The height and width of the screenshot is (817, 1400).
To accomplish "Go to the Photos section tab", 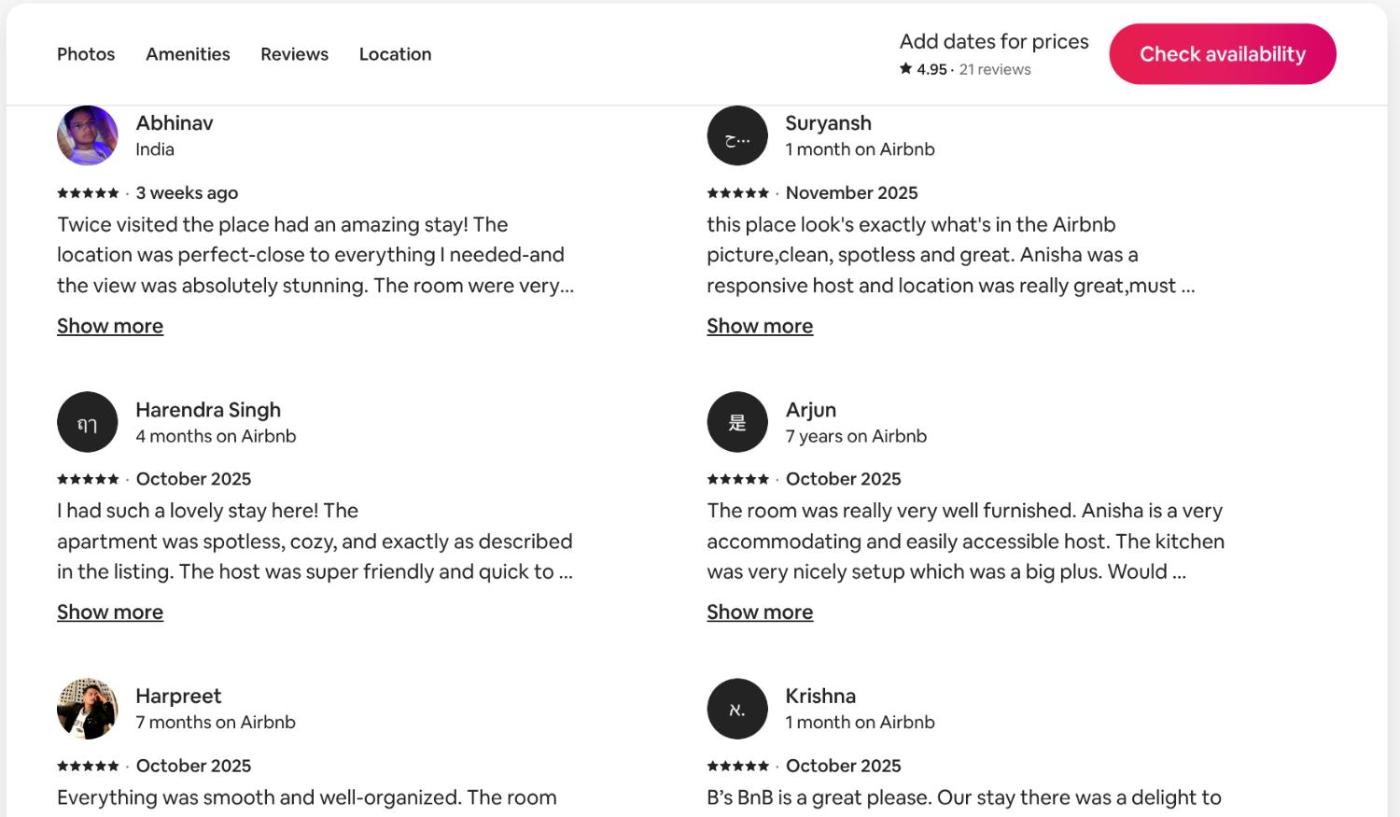I will 86,54.
